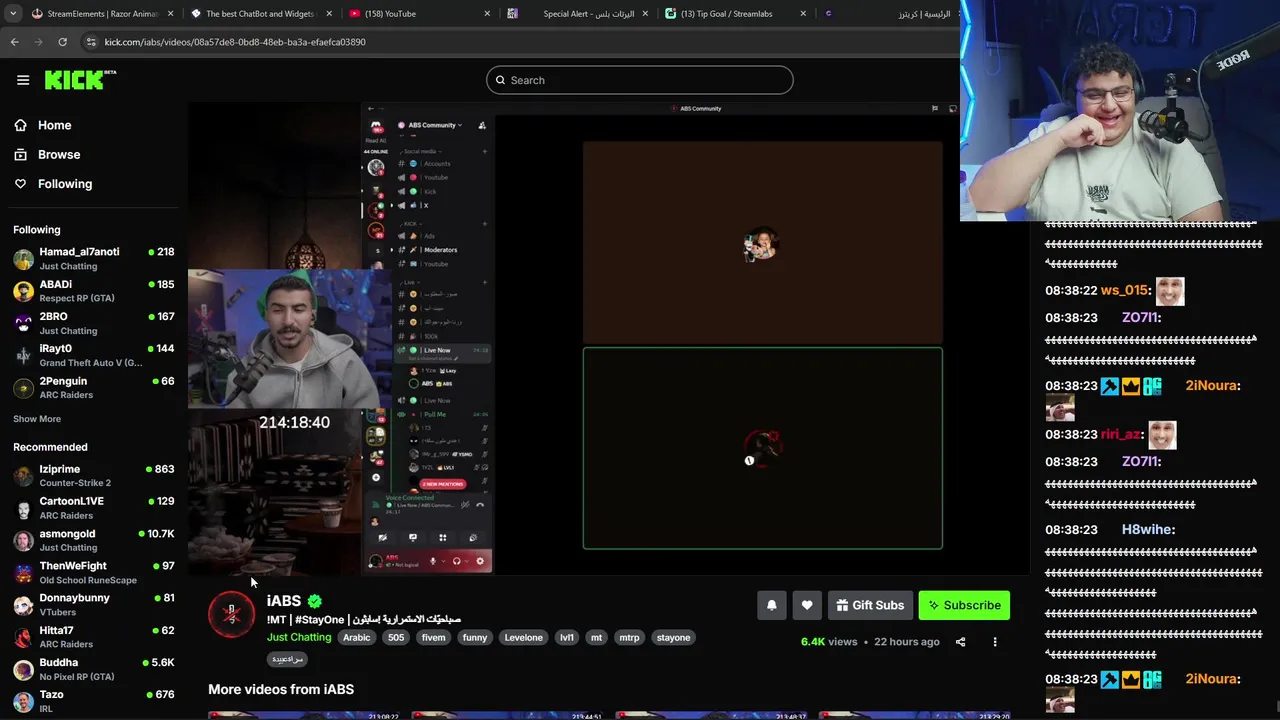This screenshot has height=720, width=1280.
Task: Click the green Subscribe button
Action: [x=964, y=605]
